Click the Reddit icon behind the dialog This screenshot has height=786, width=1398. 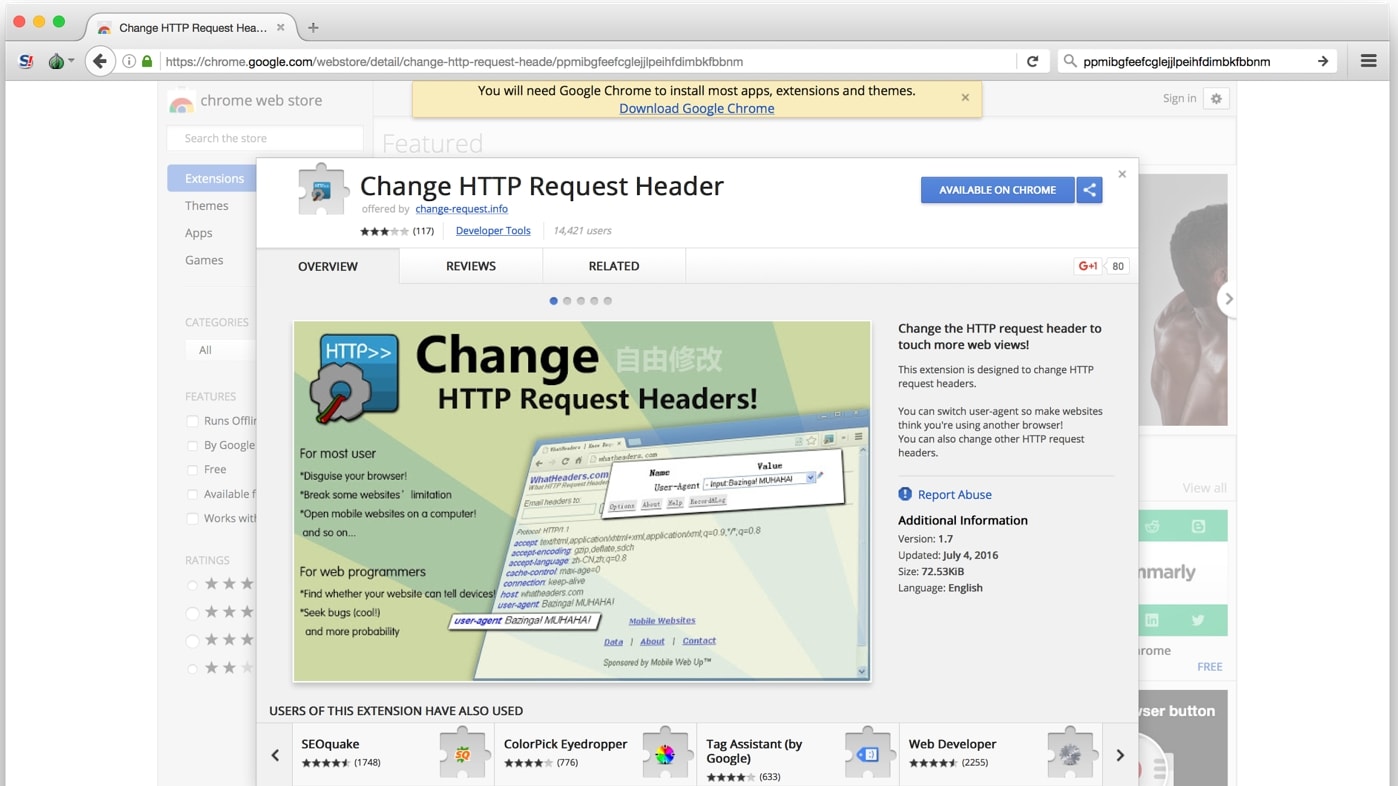pos(1153,526)
